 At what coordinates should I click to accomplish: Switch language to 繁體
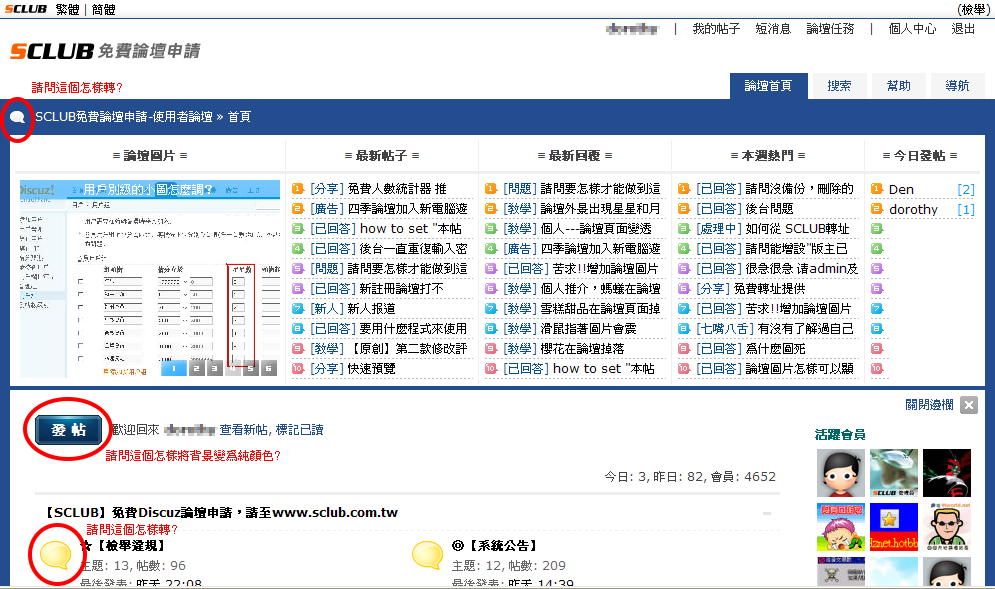point(67,10)
